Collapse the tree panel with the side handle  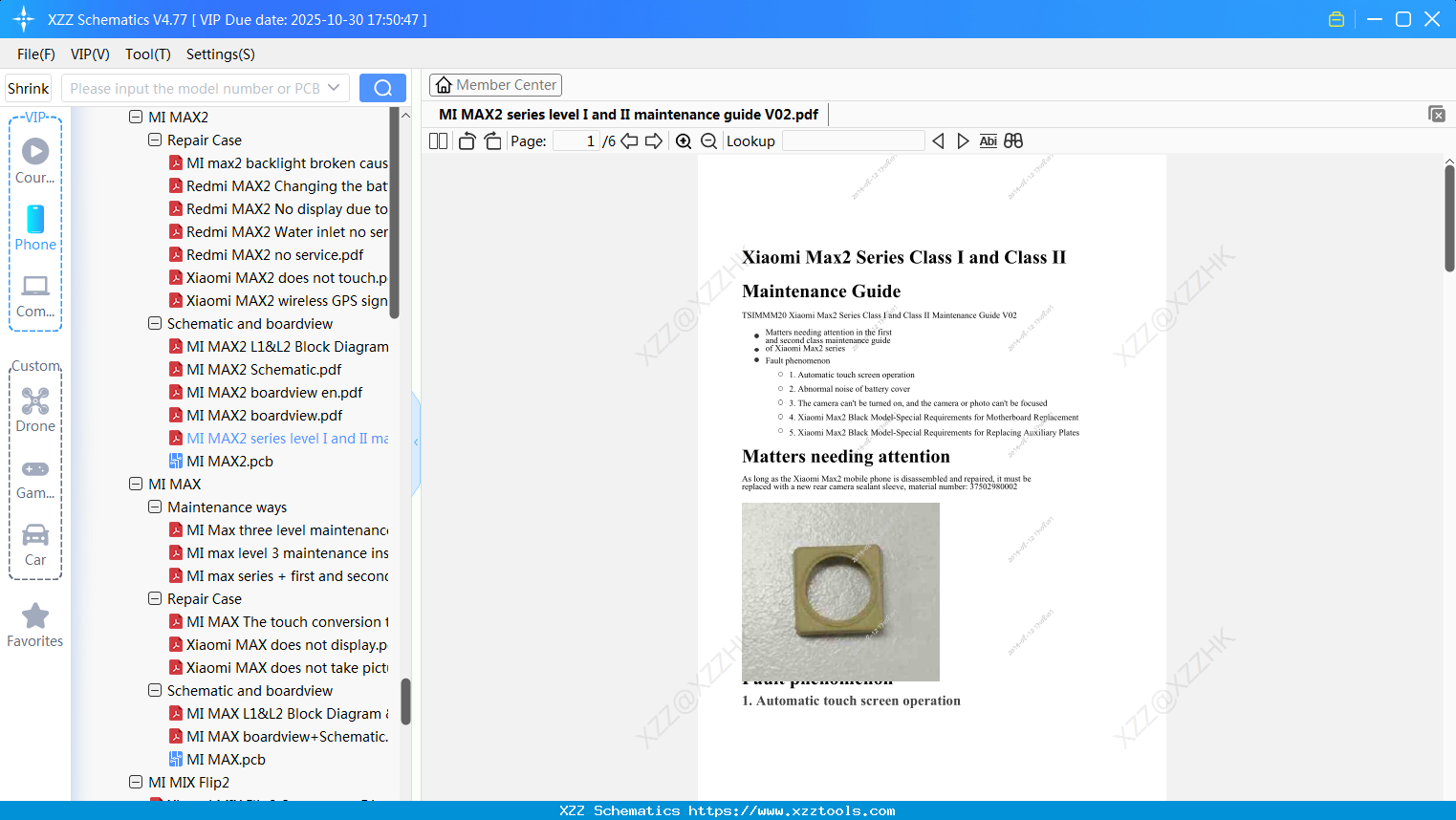[416, 442]
